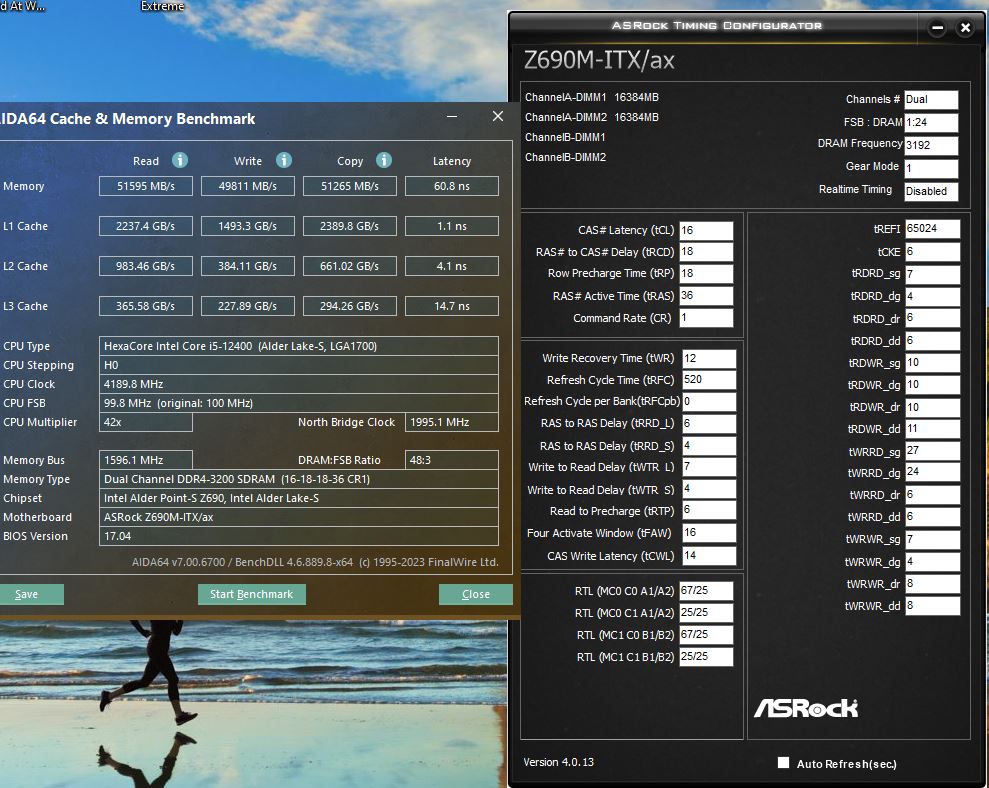Viewport: 989px width, 788px height.
Task: Click the Command Rate (CR) field
Action: click(x=706, y=318)
